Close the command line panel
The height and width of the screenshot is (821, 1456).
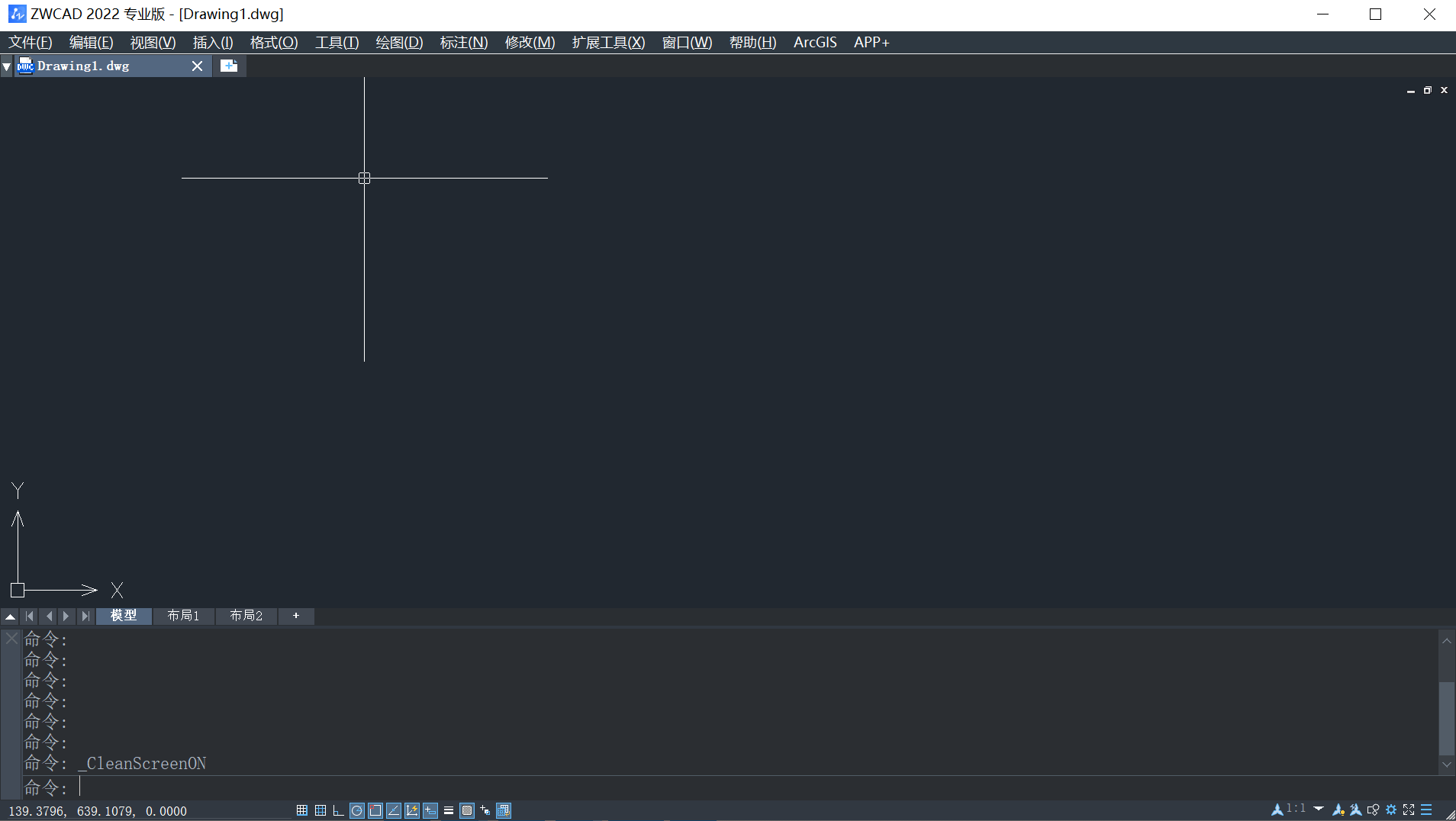11,639
